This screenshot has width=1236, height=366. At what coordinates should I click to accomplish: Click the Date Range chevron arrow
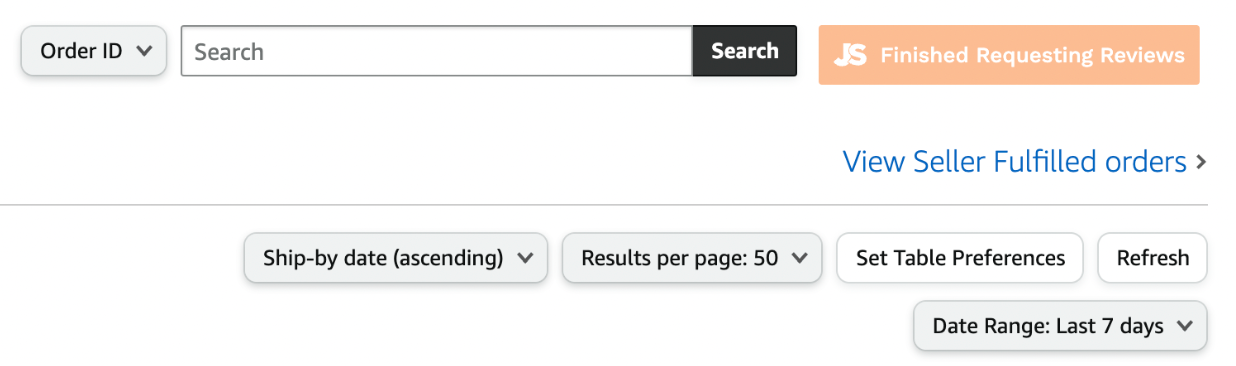click(1185, 326)
